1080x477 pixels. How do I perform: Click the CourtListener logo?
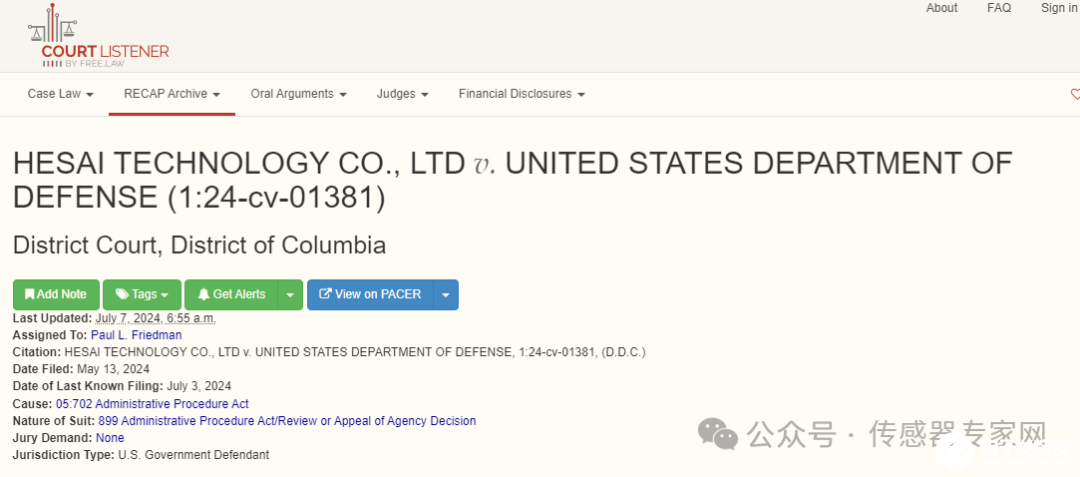[98, 38]
